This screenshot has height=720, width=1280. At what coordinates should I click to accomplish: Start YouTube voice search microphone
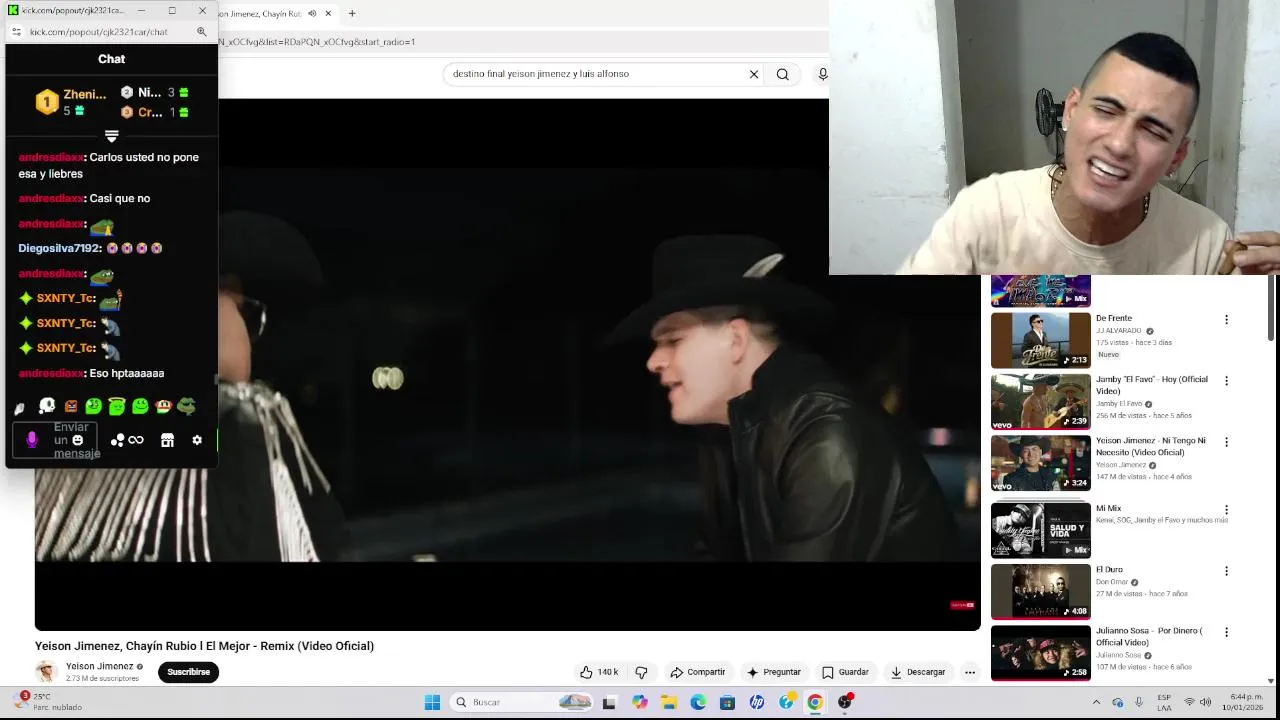(x=822, y=74)
